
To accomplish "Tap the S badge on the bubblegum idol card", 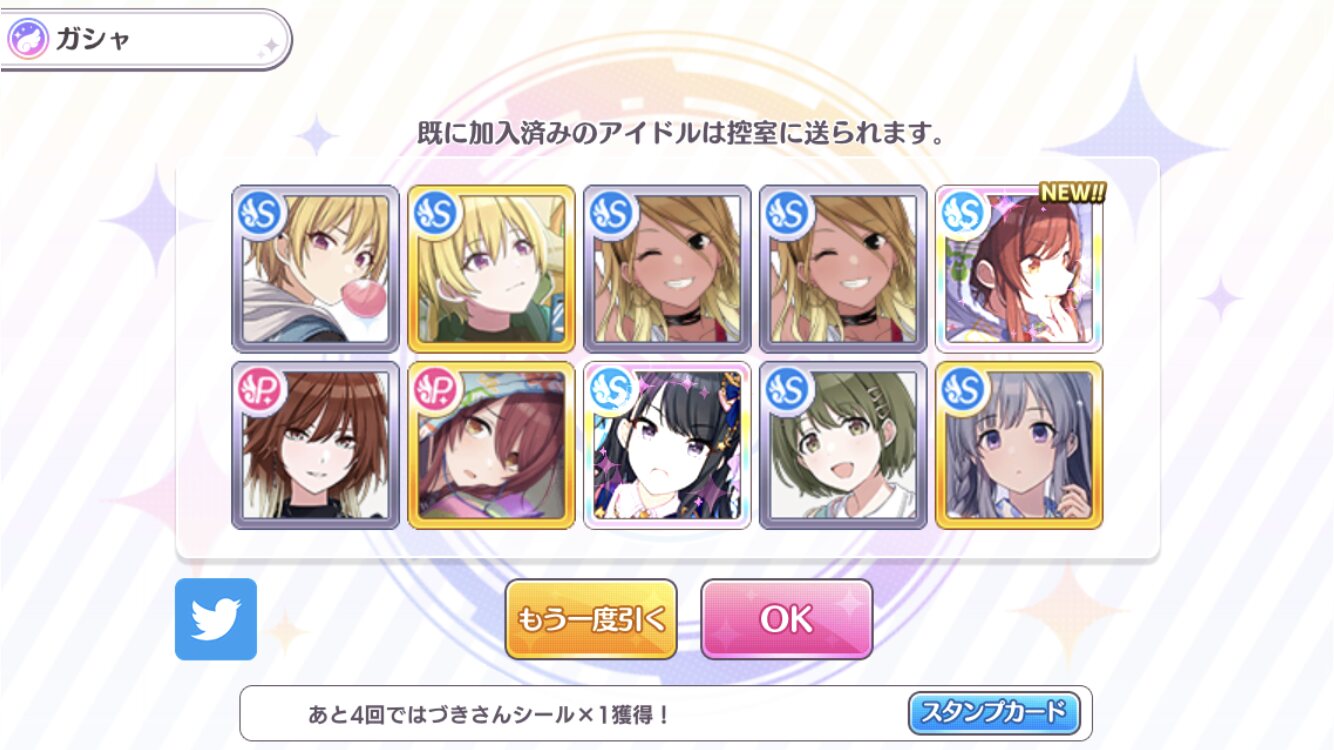I will pos(262,213).
